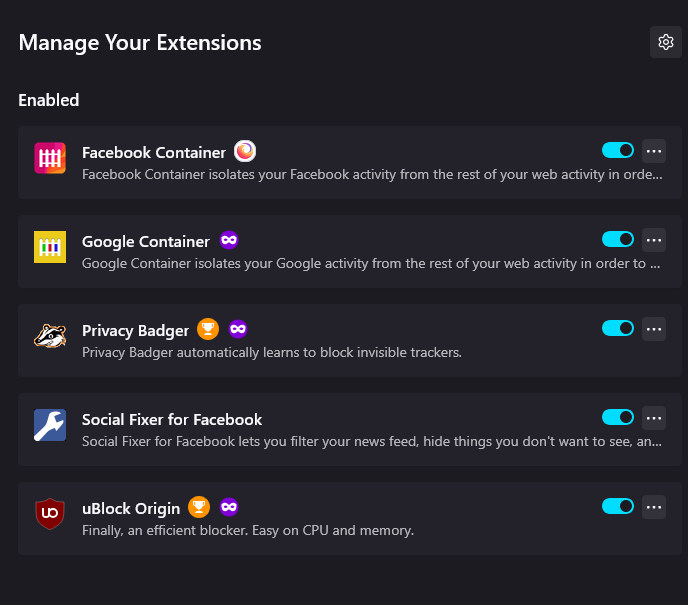Screen dimensions: 688x605
Task: Disable Social Fixer for Facebook toggle
Action: [618, 417]
